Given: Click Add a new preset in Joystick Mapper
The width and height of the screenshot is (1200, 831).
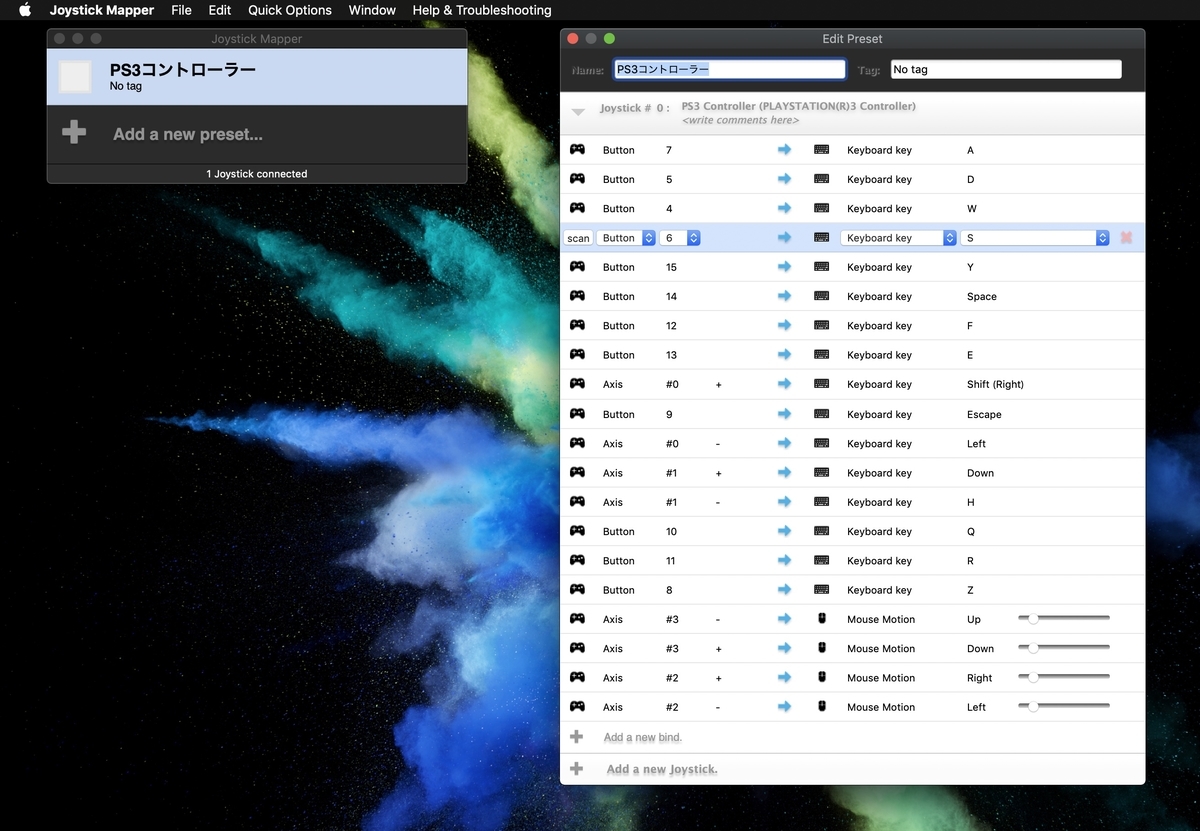Looking at the screenshot, I should [188, 134].
